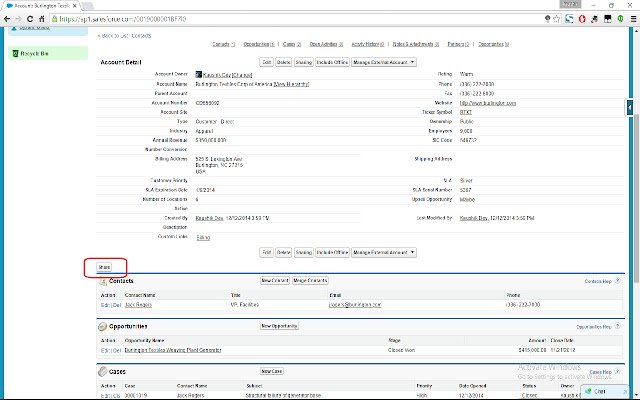Screen dimensions: 640x400
Task: Click the bottom Delete button
Action: [283, 252]
